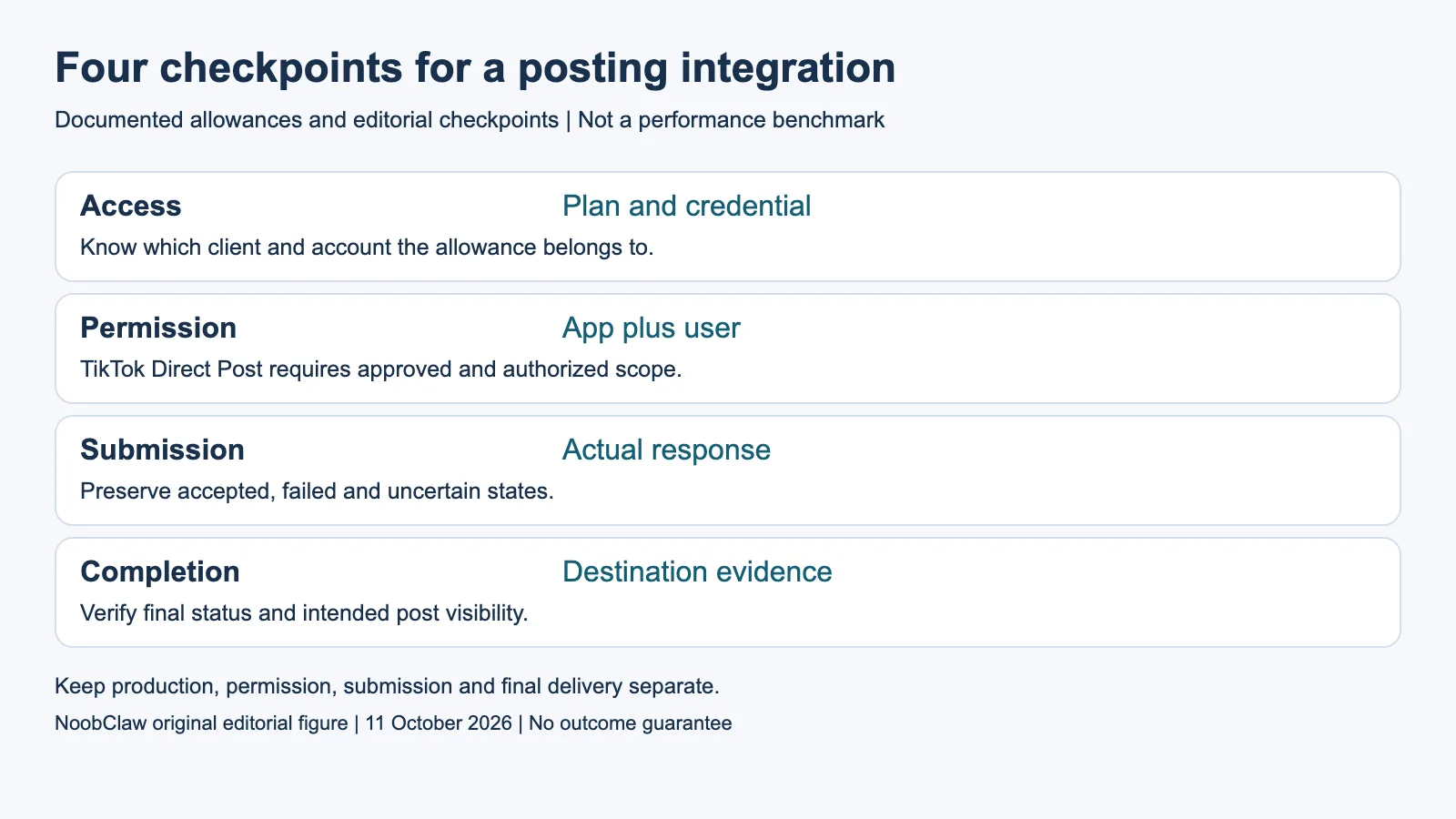The height and width of the screenshot is (819, 1456).
Task: Click "Verify final status and intended post visibility."
Action: (x=304, y=613)
